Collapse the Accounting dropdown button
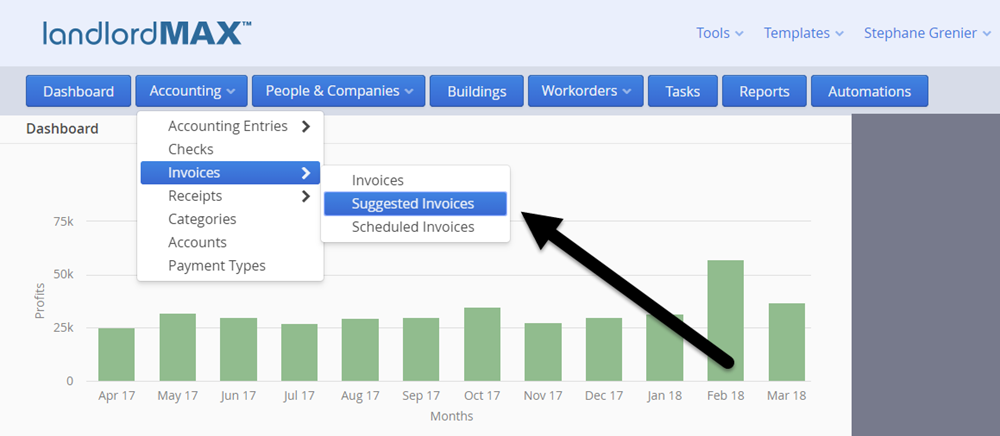This screenshot has width=1000, height=436. 191,91
